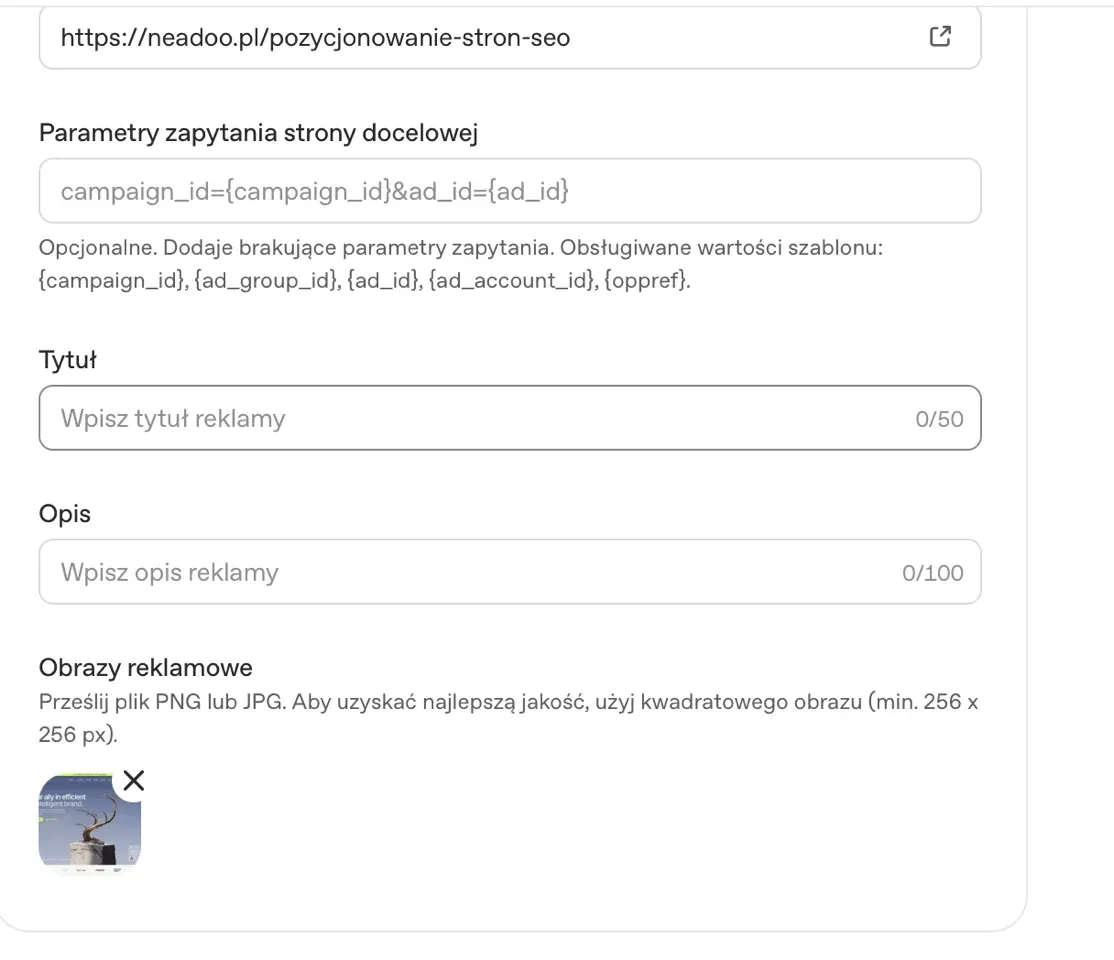Remove the uploaded ad image with X

coord(134,780)
